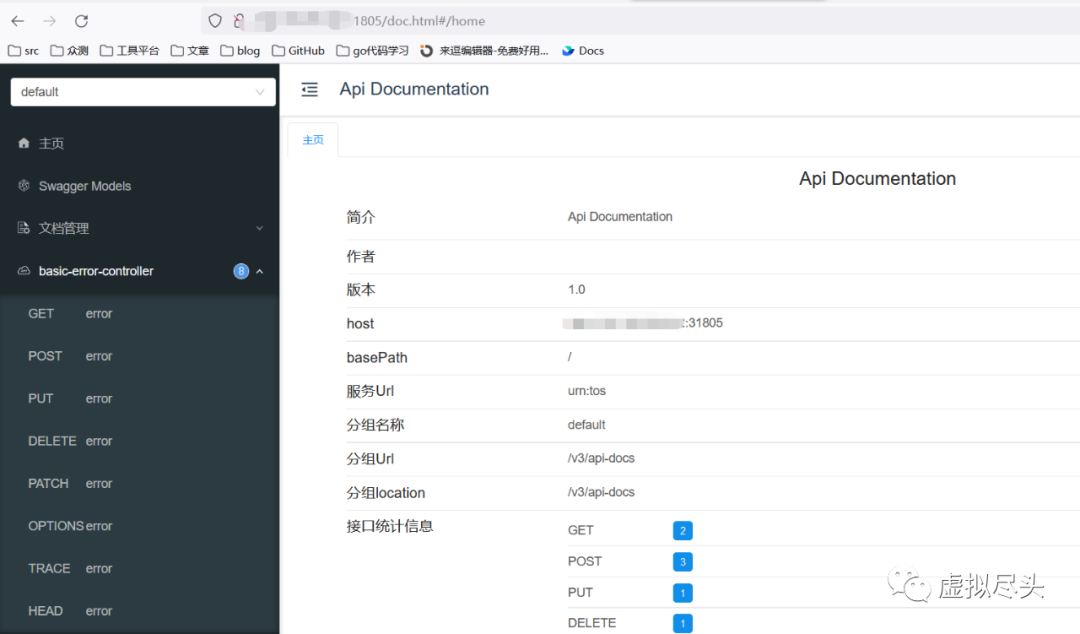
Task: Click the basic-error-controller cloud icon
Action: click(x=24, y=271)
